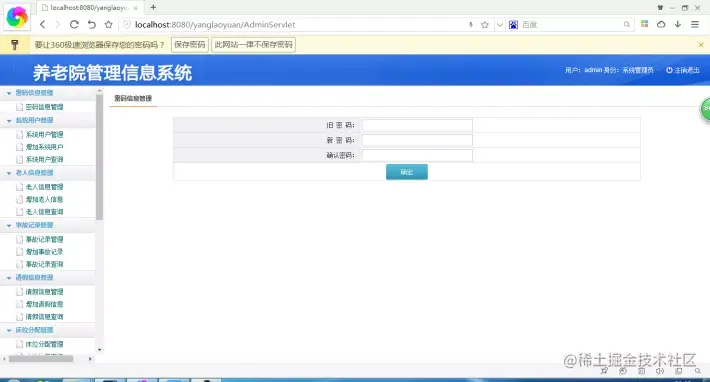Click the star icon beside the restore arrow

click(x=108, y=24)
